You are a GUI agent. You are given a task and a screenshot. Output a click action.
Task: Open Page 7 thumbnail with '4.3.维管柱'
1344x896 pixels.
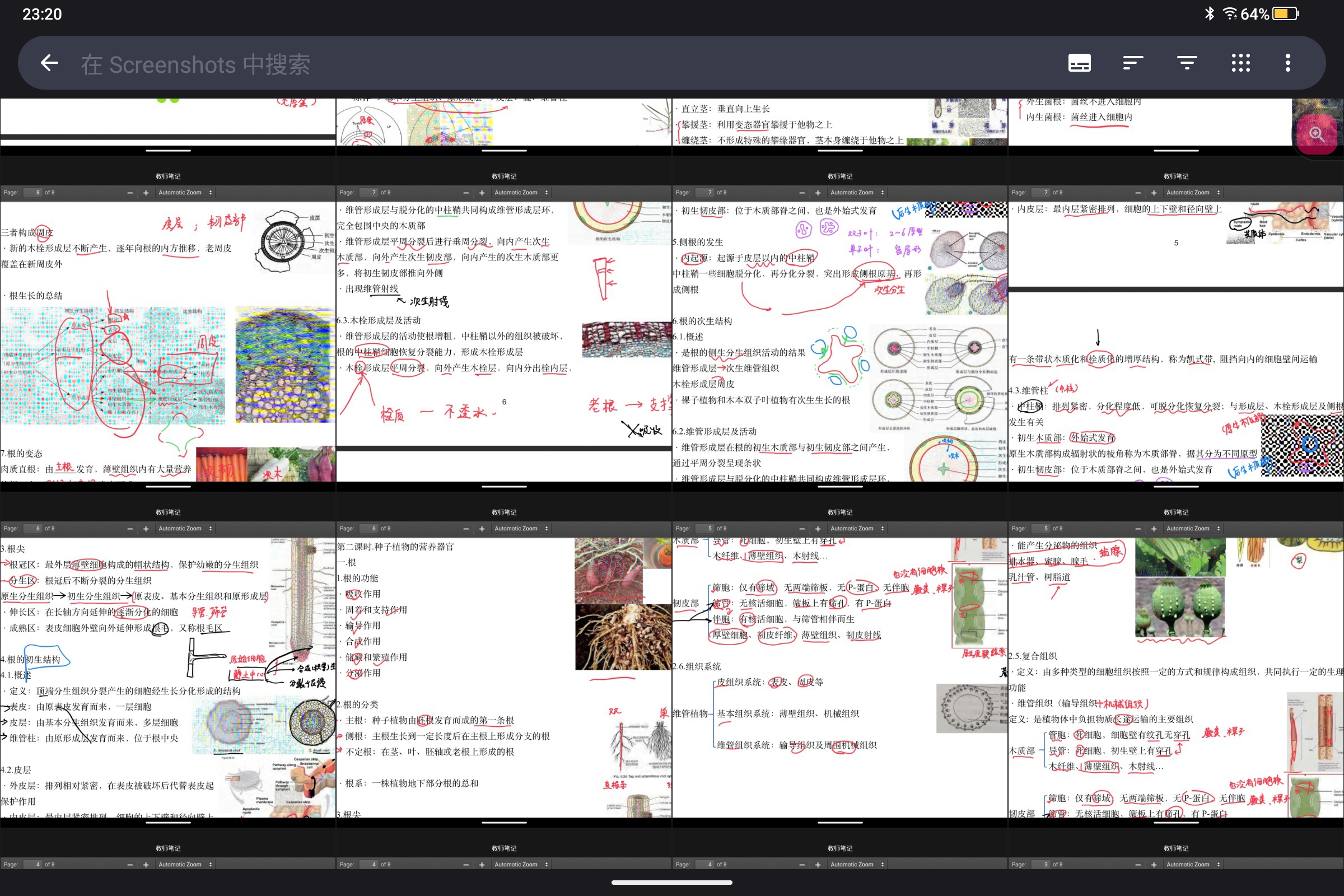(1176, 323)
